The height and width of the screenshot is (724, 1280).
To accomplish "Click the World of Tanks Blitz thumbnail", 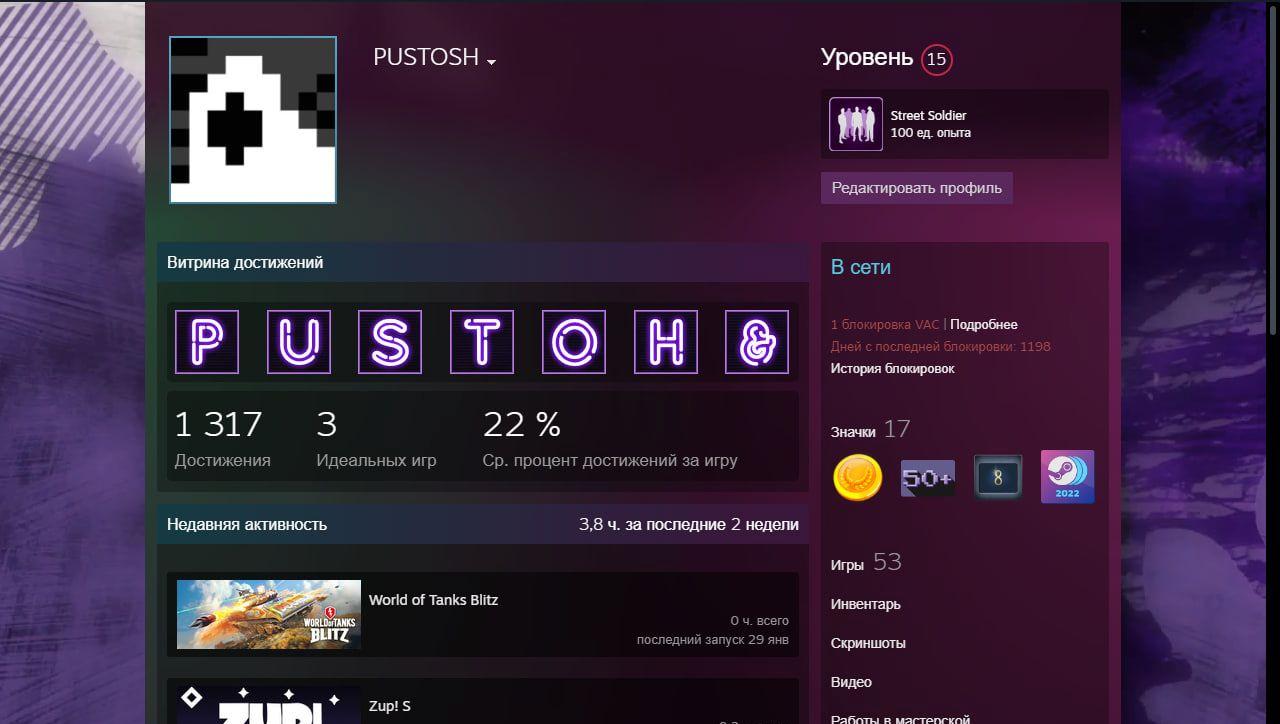I will tap(269, 614).
